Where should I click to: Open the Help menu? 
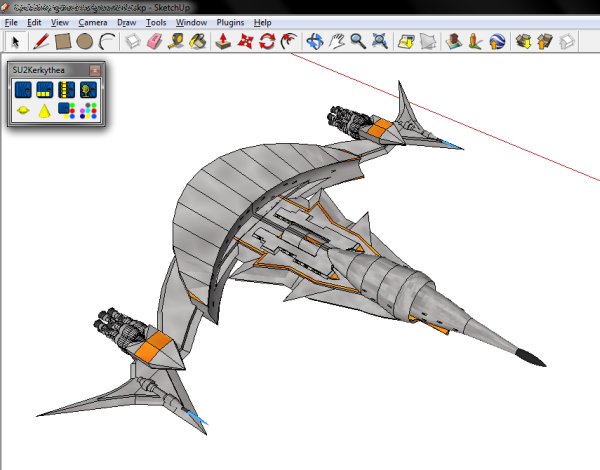[x=262, y=23]
